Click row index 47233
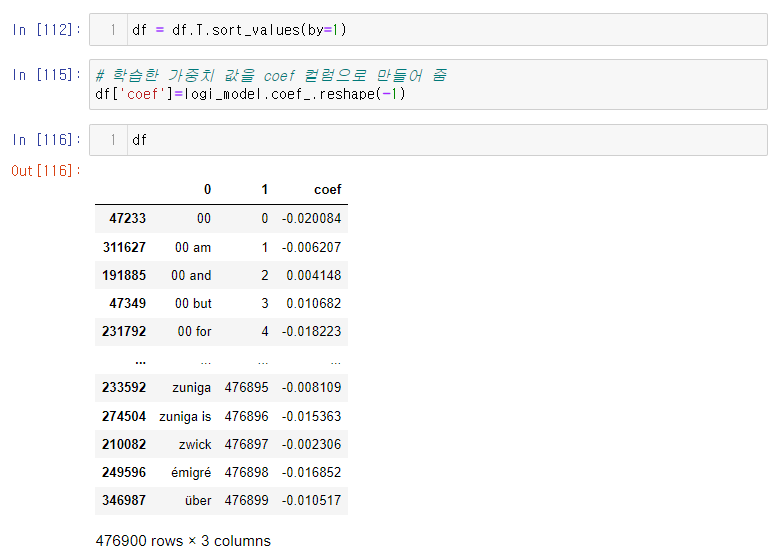 tap(128, 218)
